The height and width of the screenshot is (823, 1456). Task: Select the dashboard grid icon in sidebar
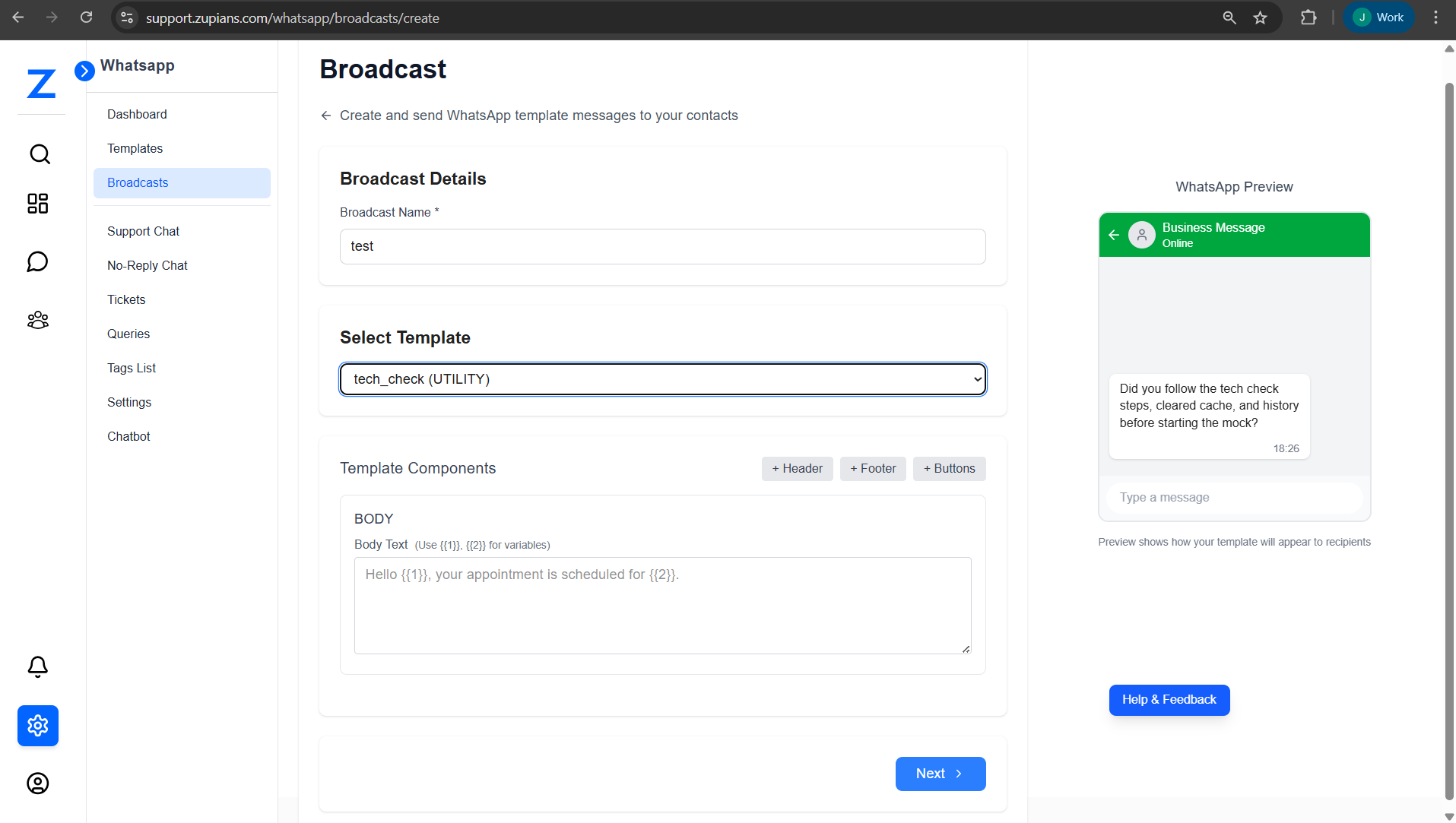[37, 204]
